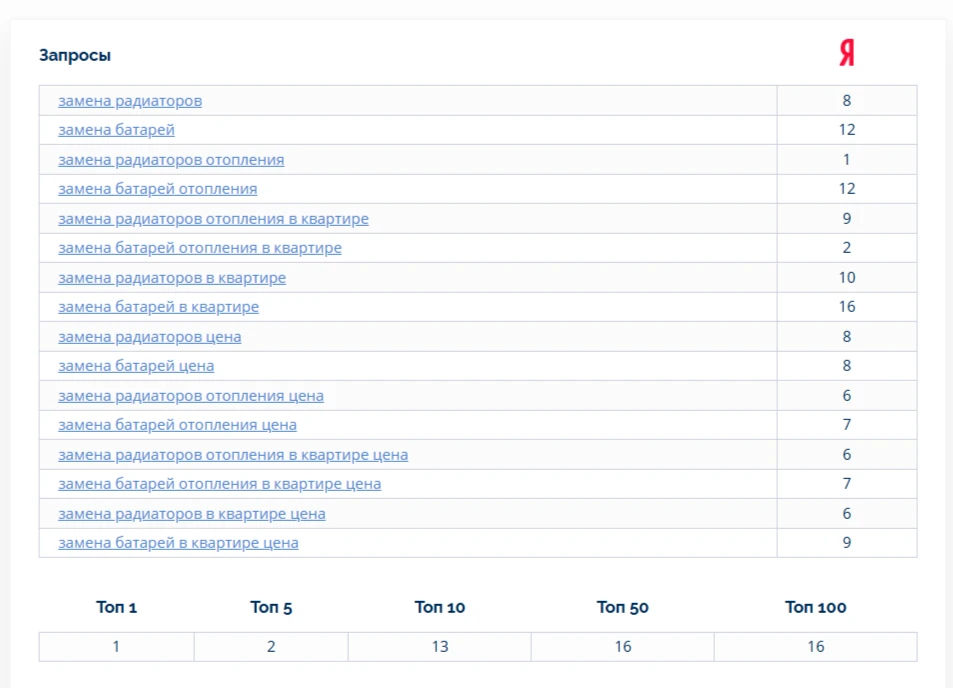This screenshot has height=688, width=953.
Task: Visit 'замена батарей отопления в квартире цена'
Action: (219, 484)
